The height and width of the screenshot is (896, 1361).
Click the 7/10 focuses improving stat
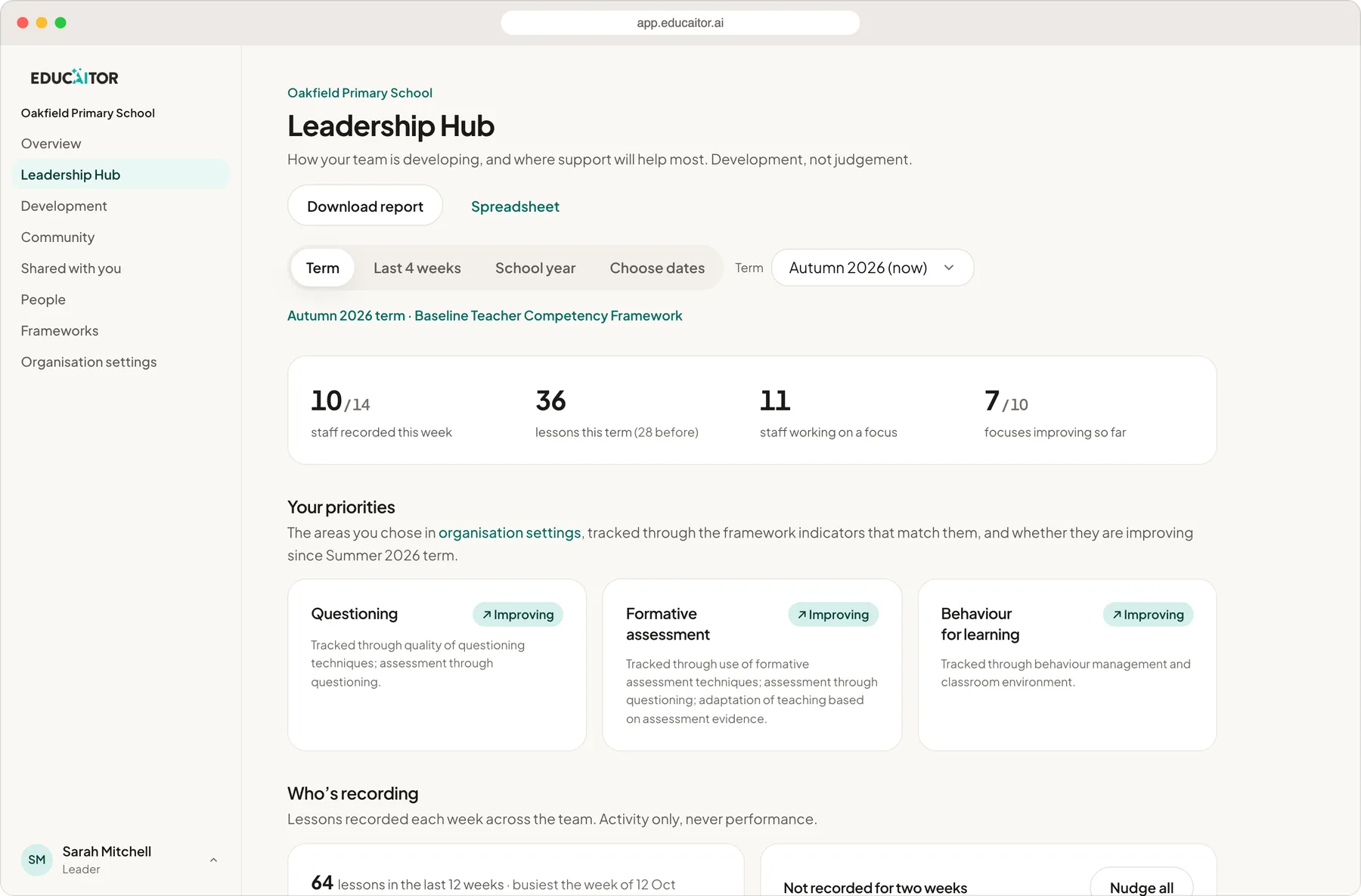click(x=1055, y=413)
